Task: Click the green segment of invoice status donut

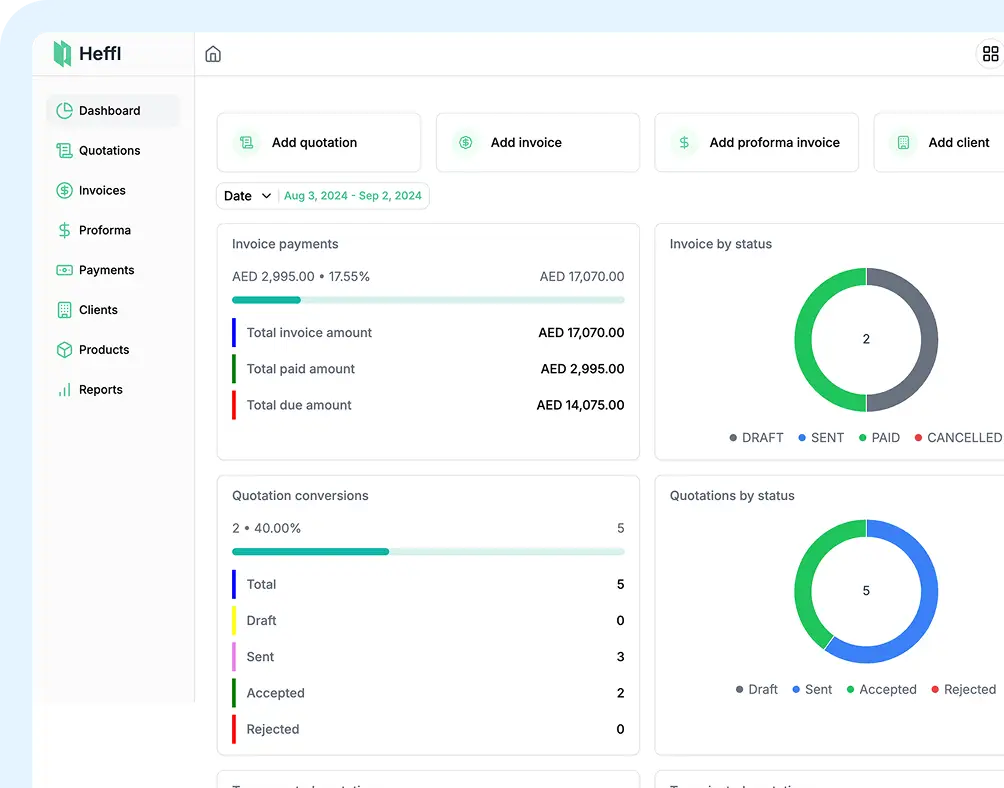Action: click(x=803, y=340)
